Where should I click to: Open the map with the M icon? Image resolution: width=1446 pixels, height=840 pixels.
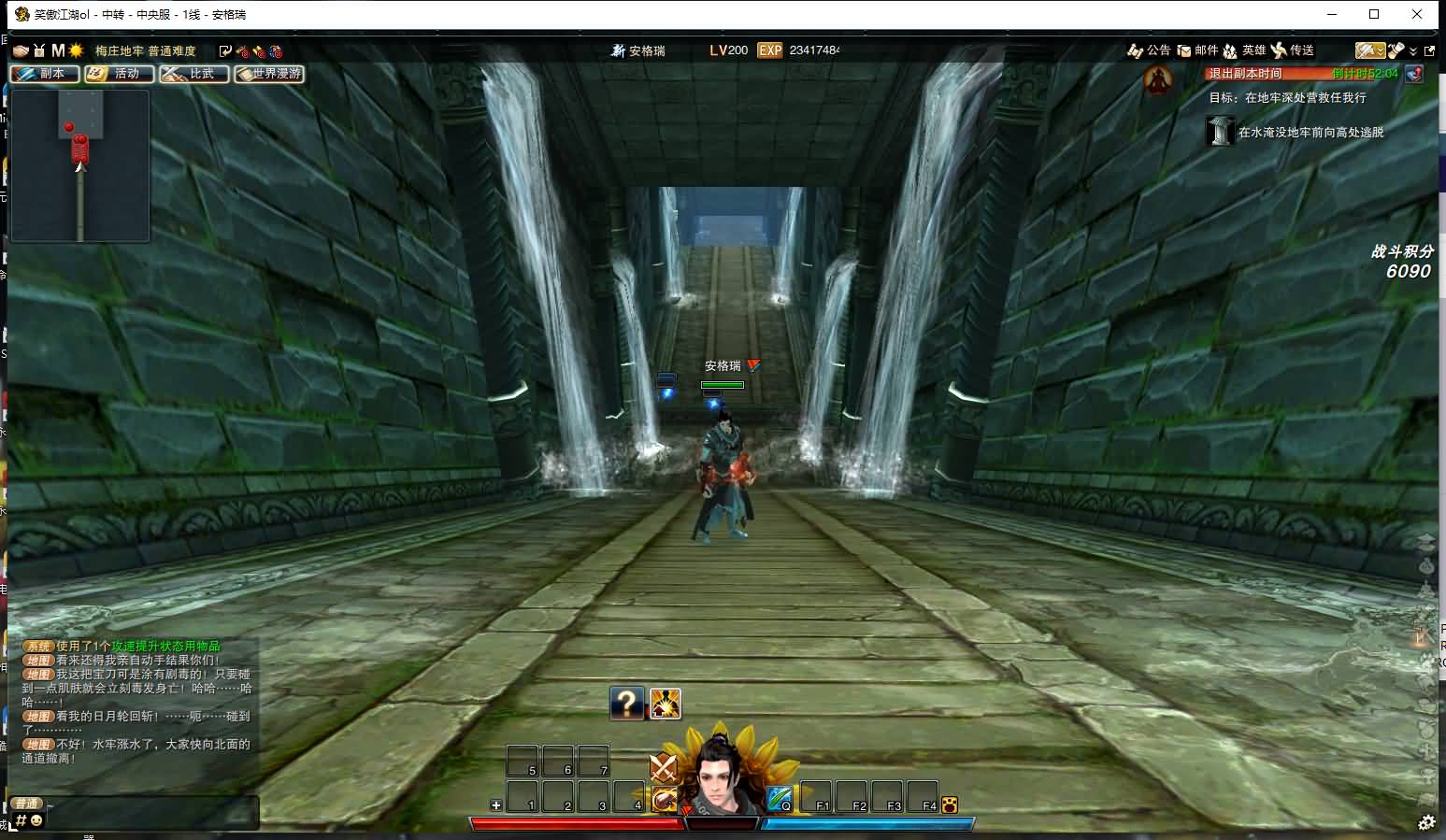(58, 50)
